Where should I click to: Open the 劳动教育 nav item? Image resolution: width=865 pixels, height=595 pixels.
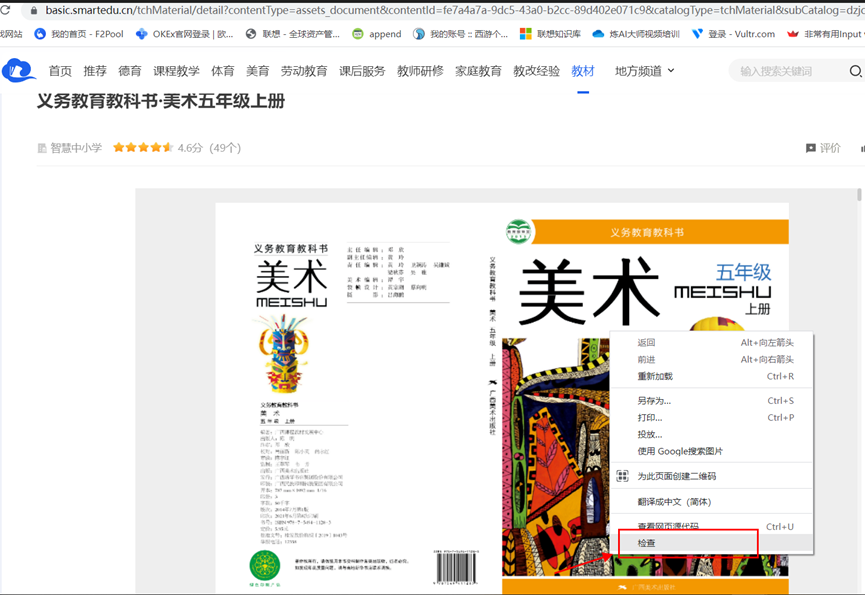(x=304, y=71)
